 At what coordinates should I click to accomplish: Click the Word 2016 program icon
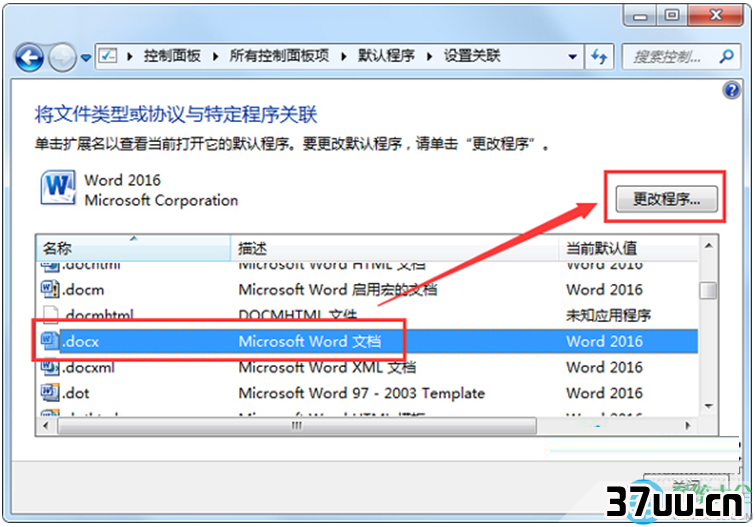pos(58,187)
